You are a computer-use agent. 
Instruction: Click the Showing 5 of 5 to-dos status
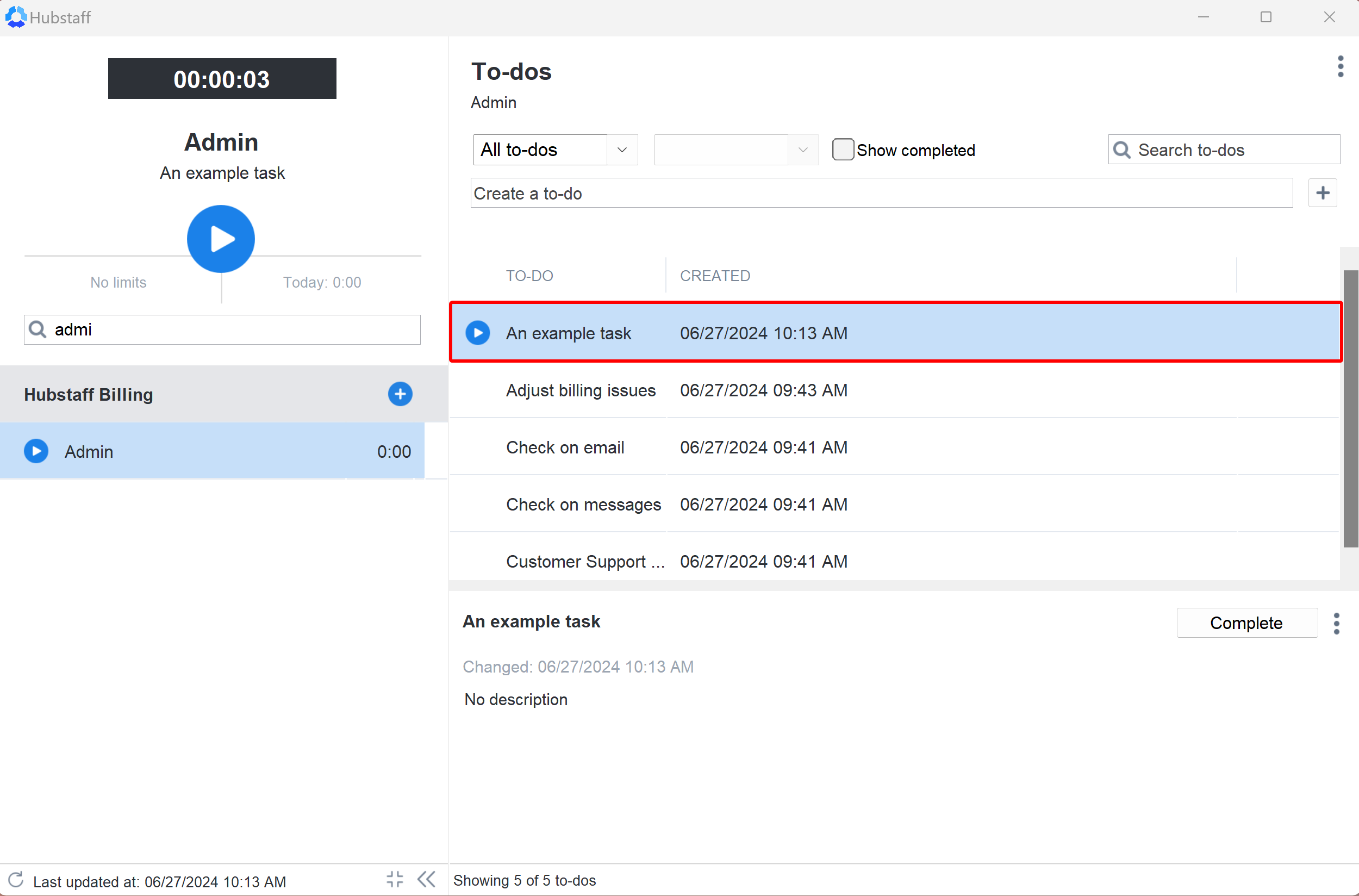click(x=525, y=880)
